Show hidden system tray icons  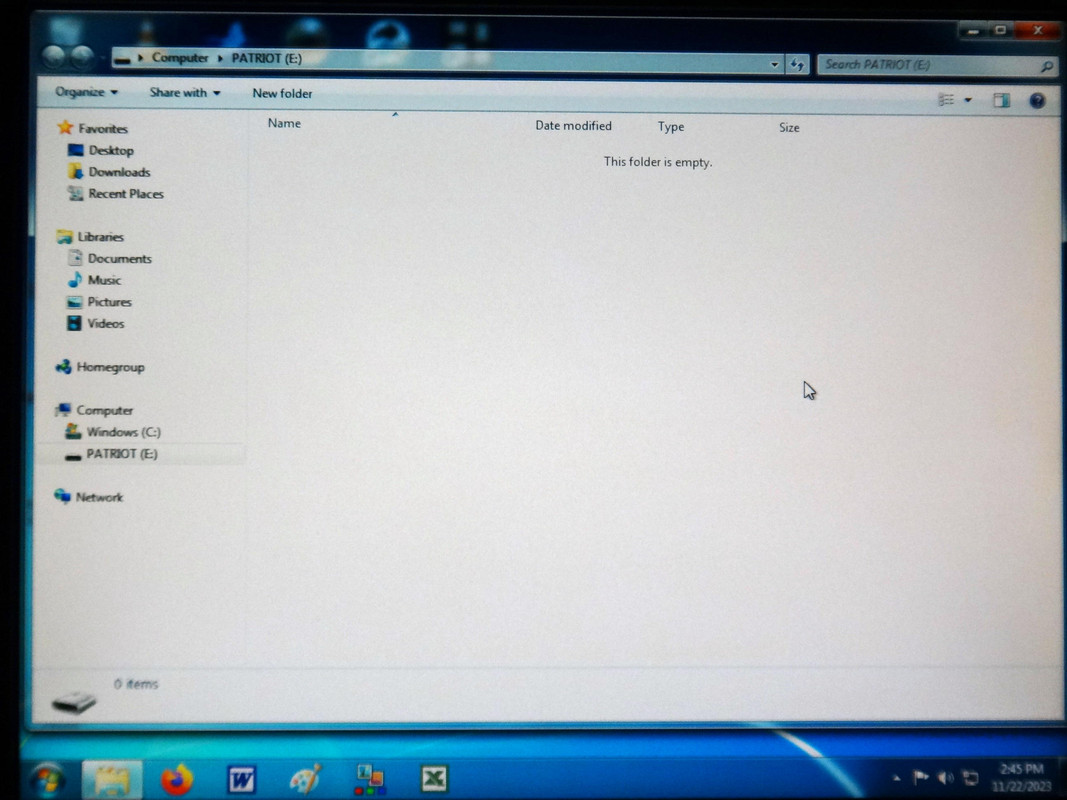click(x=897, y=778)
